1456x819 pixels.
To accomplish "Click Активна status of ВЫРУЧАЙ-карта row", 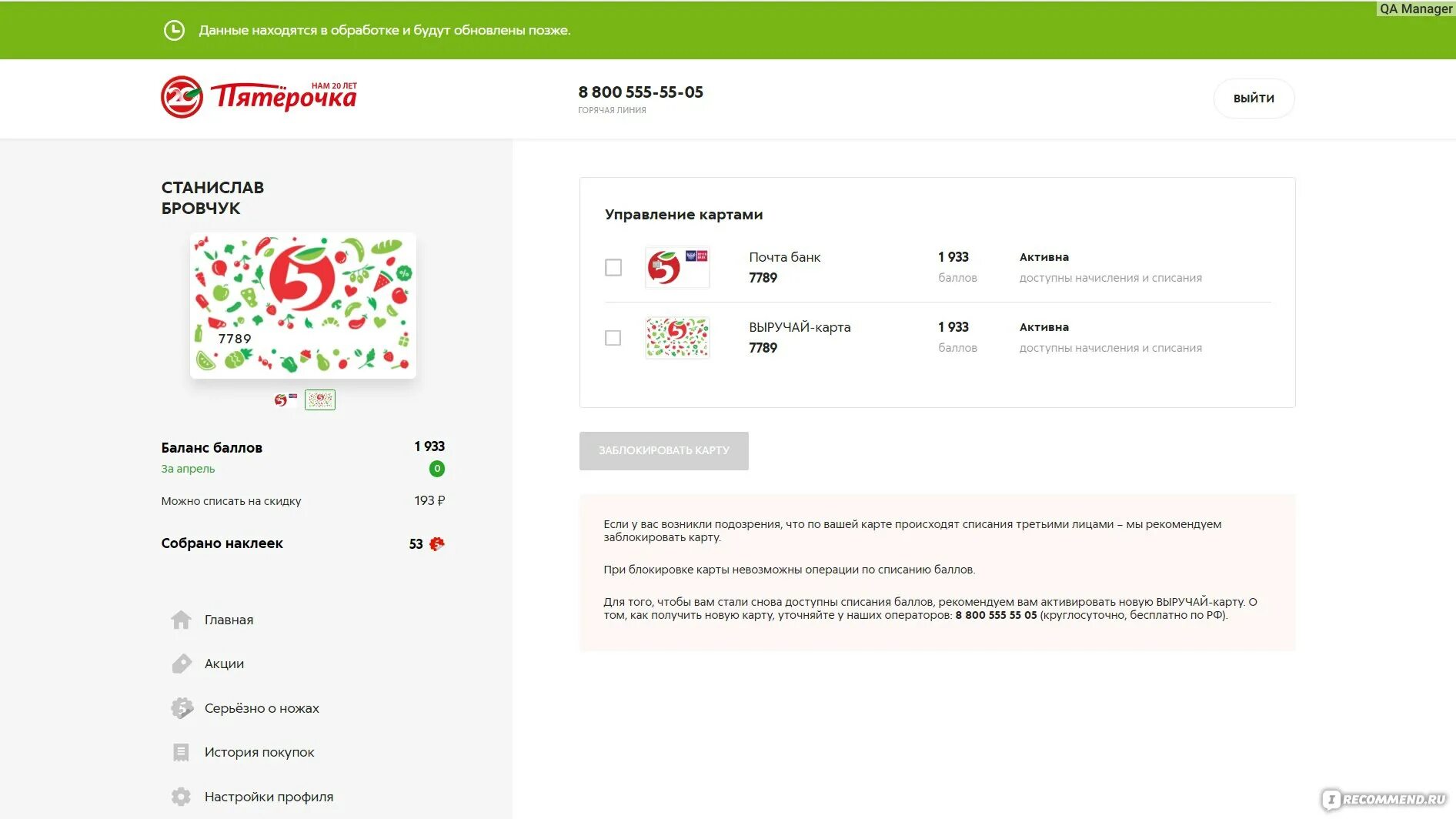I will 1044,327.
